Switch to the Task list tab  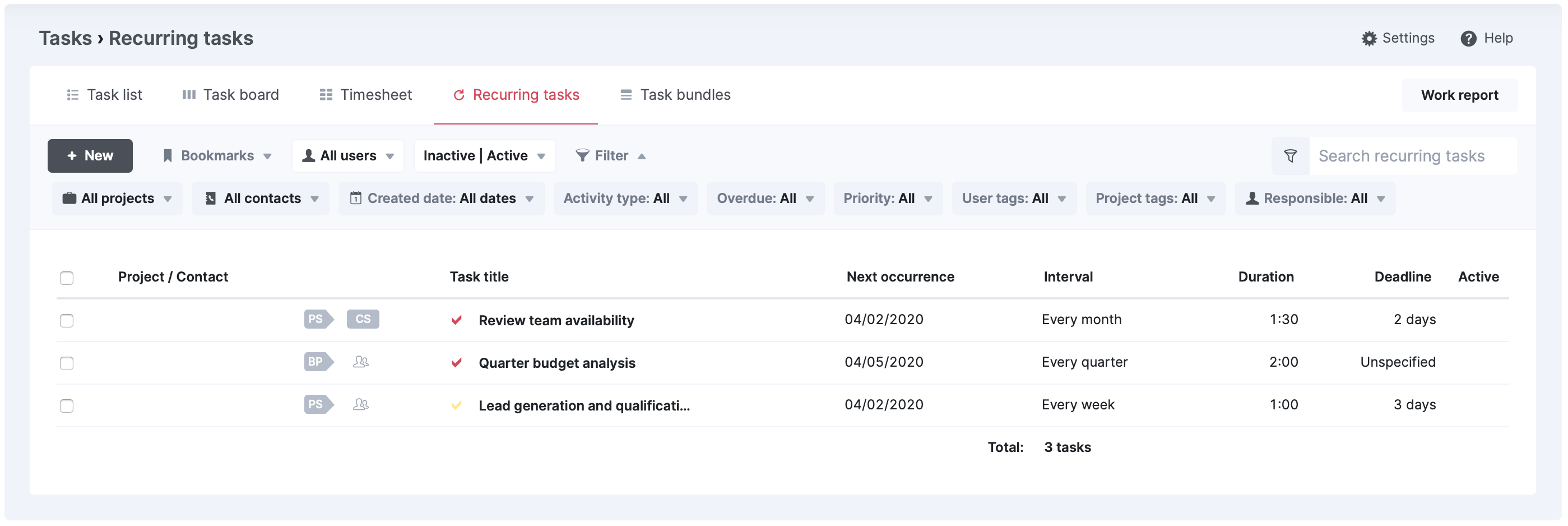pos(104,95)
